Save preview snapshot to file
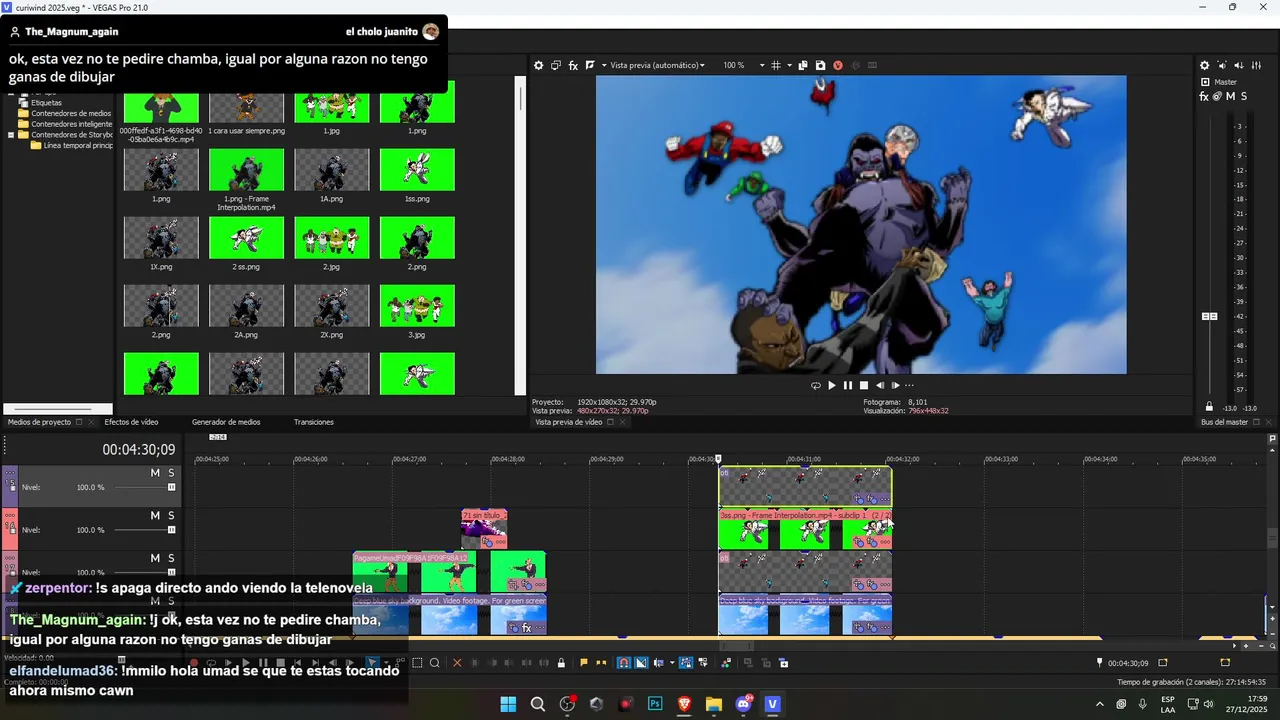1280x720 pixels. [x=820, y=65]
